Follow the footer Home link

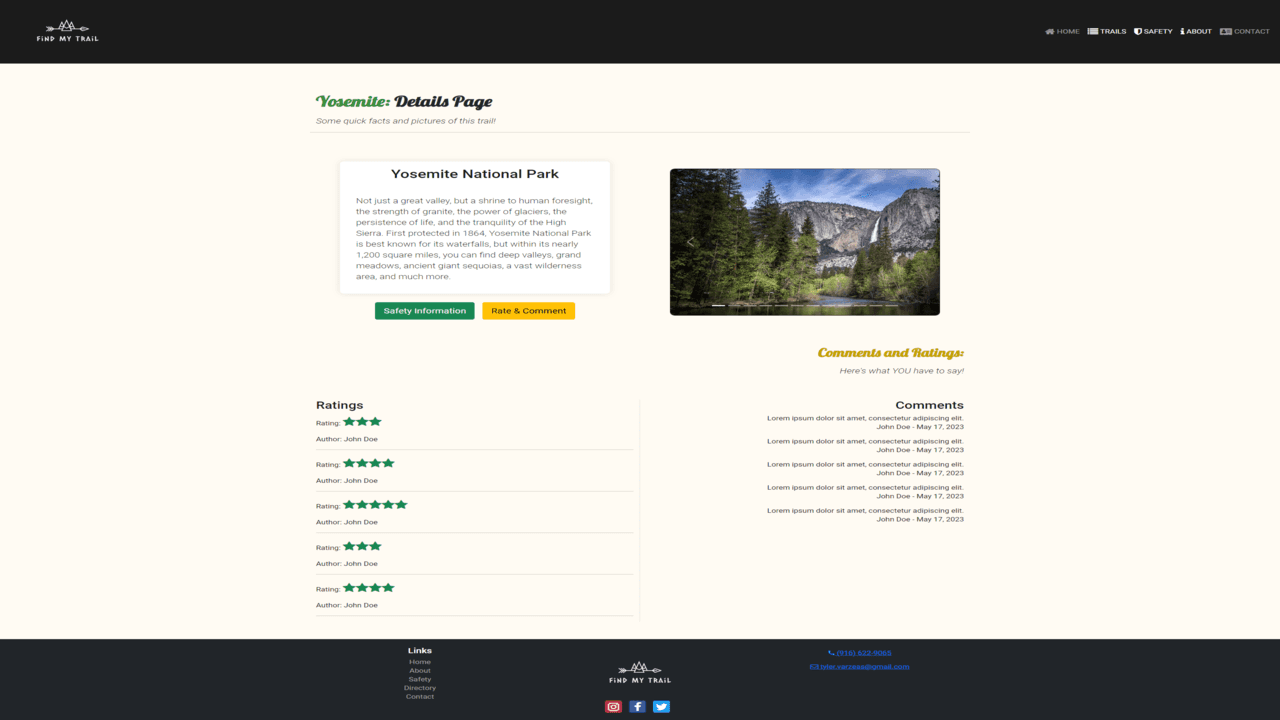(x=420, y=662)
